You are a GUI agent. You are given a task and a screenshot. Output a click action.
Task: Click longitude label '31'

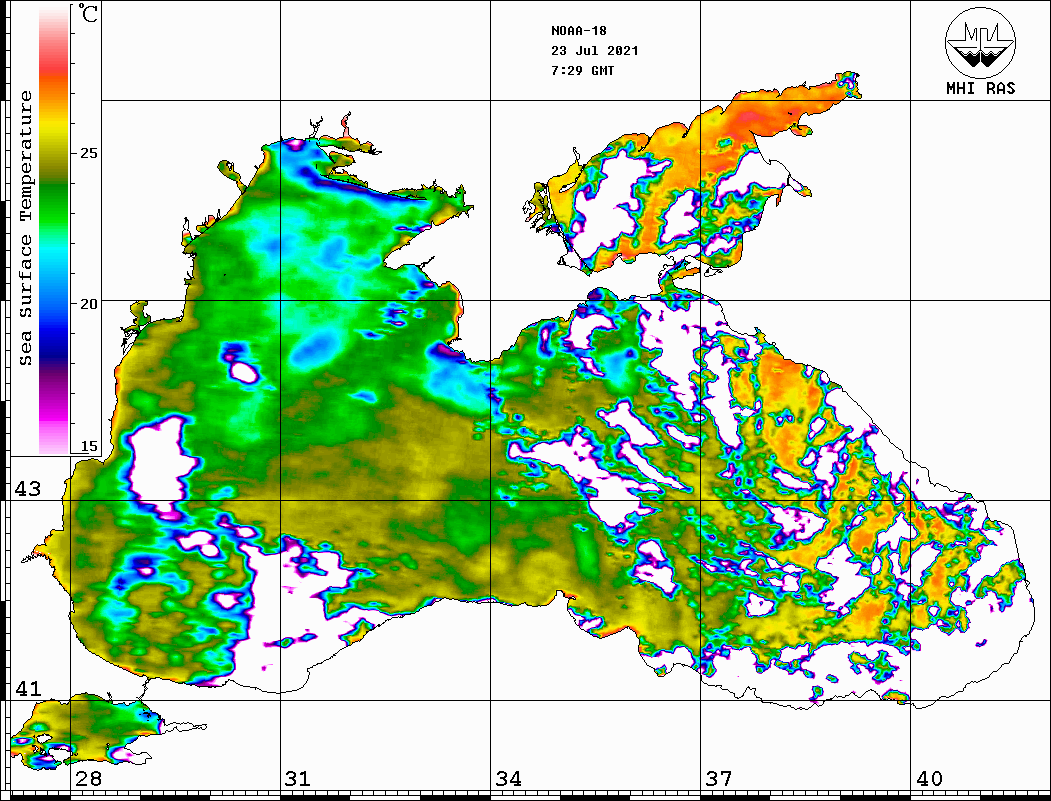[298, 779]
